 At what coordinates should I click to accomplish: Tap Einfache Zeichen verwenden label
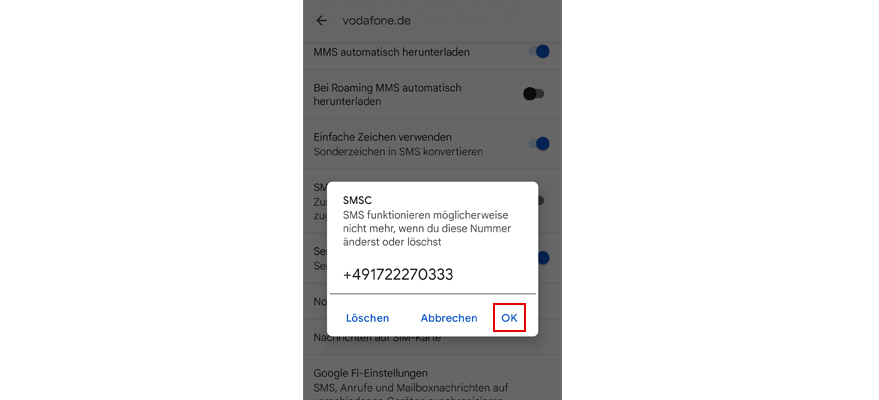[x=383, y=137]
